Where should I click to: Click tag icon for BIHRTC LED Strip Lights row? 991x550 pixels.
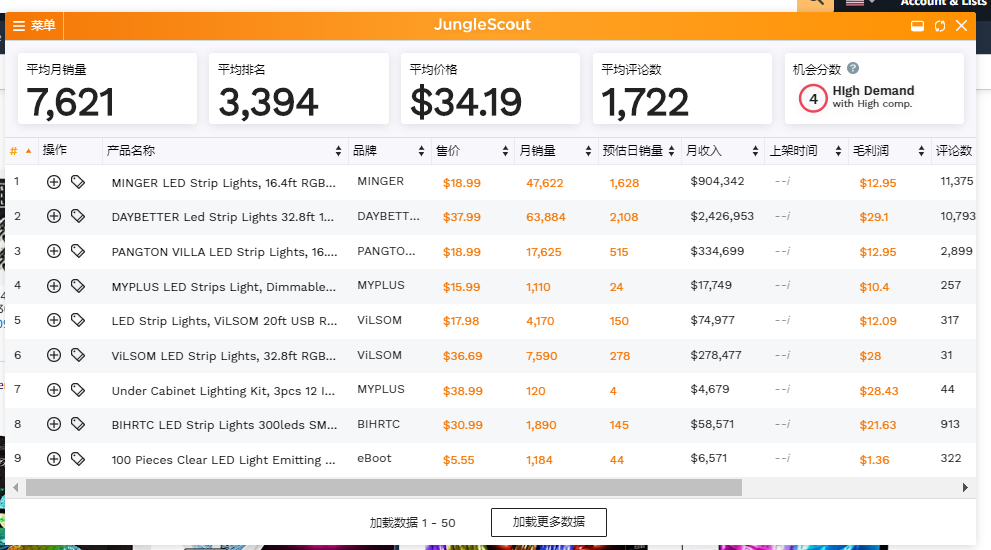[78, 424]
